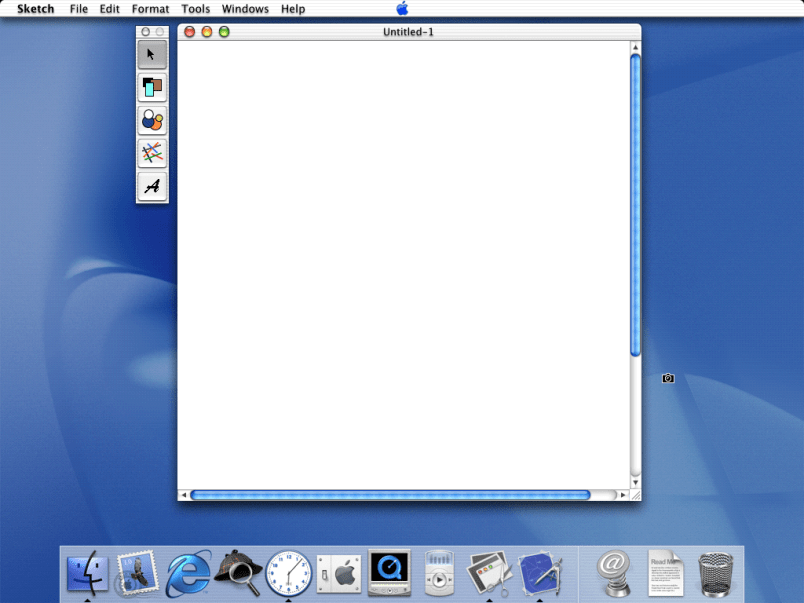
Task: Click the Apple logo in the menu bar
Action: (402, 9)
